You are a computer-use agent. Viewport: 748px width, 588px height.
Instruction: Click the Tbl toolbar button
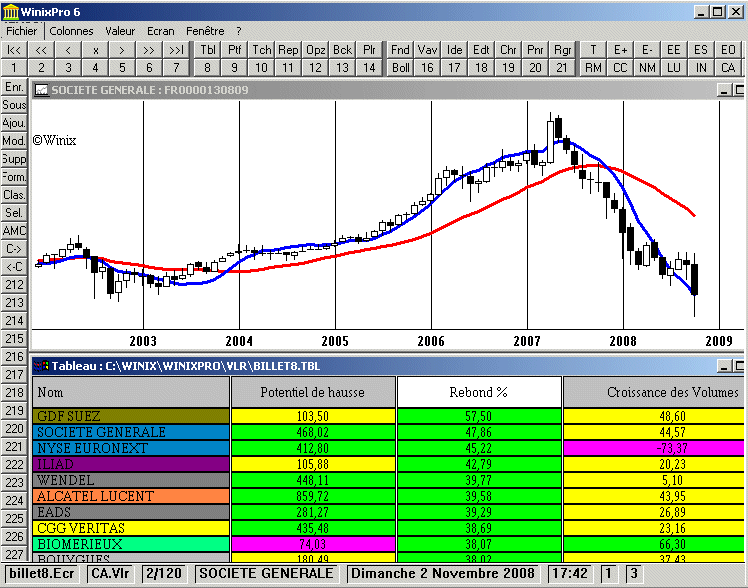coord(208,50)
